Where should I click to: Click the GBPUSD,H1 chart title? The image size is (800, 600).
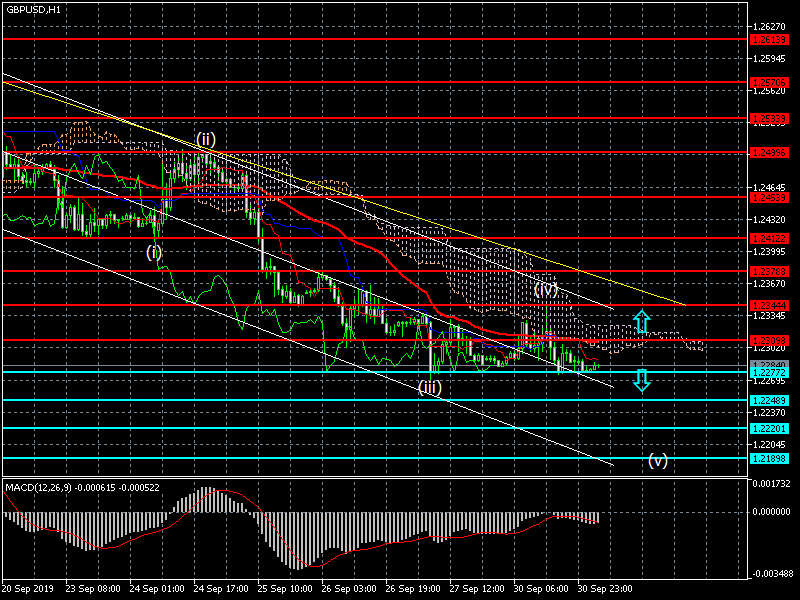(34, 9)
